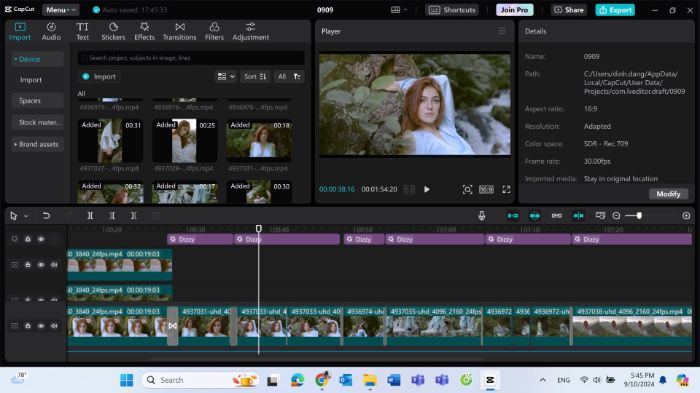Select the pointer selection tool
The height and width of the screenshot is (393, 700).
pyautogui.click(x=14, y=216)
